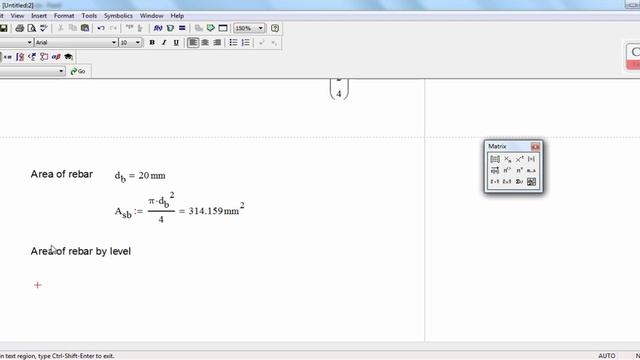Insert subscript operator in Matrix palette

tap(507, 159)
